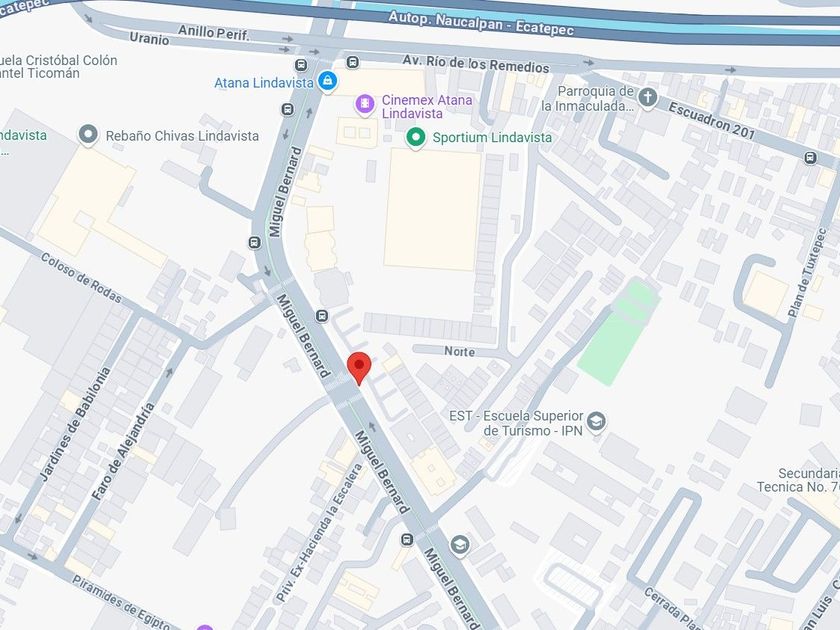Select the Rebaño Chivas Lindavista label
The image size is (840, 630).
pos(182,136)
